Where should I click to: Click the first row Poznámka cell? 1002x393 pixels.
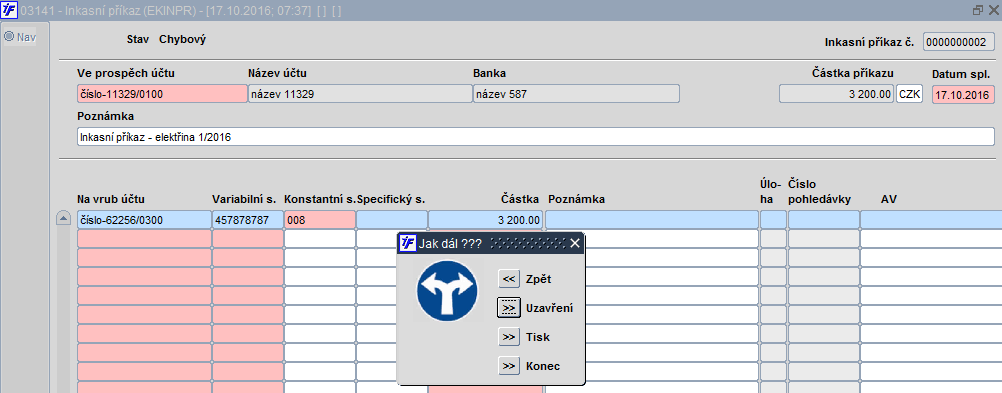[x=652, y=220]
